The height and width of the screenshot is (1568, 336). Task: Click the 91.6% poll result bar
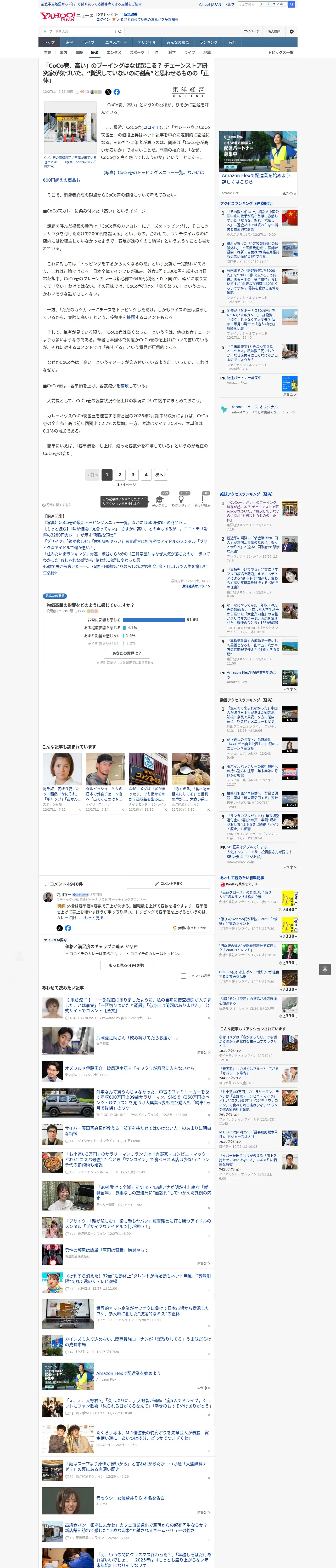154,620
